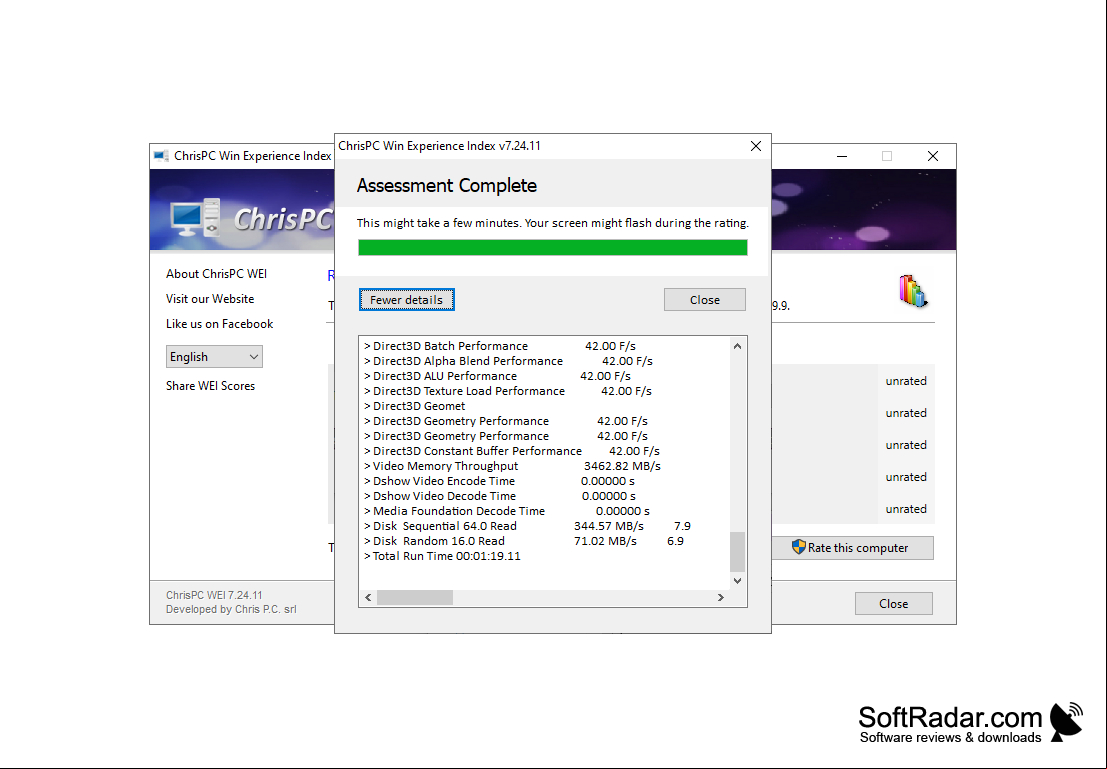This screenshot has width=1107, height=769.
Task: Click the scroll up arrow in details list
Action: tap(737, 346)
